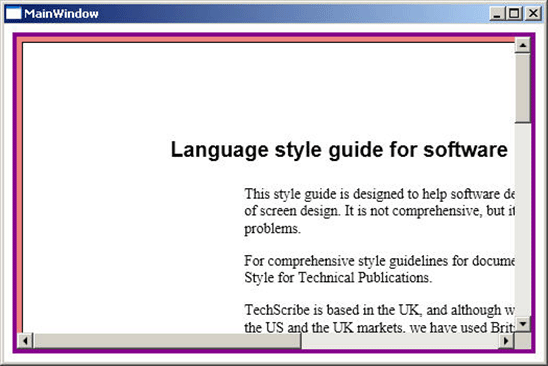Click the horizontal scrollbar thumb
Screen dimensions: 548x366
(167, 340)
